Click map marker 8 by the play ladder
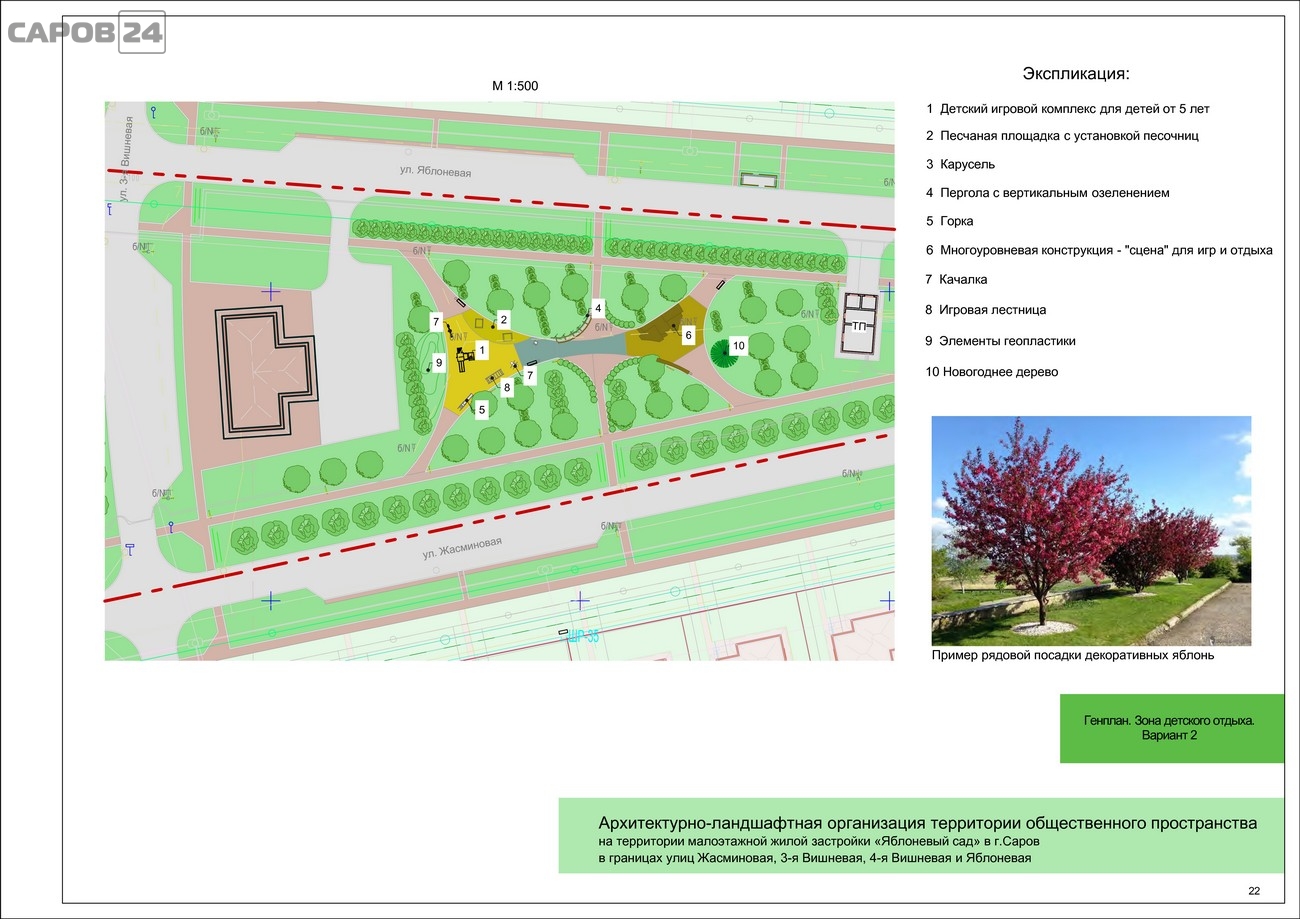This screenshot has width=1300, height=919. 507,387
